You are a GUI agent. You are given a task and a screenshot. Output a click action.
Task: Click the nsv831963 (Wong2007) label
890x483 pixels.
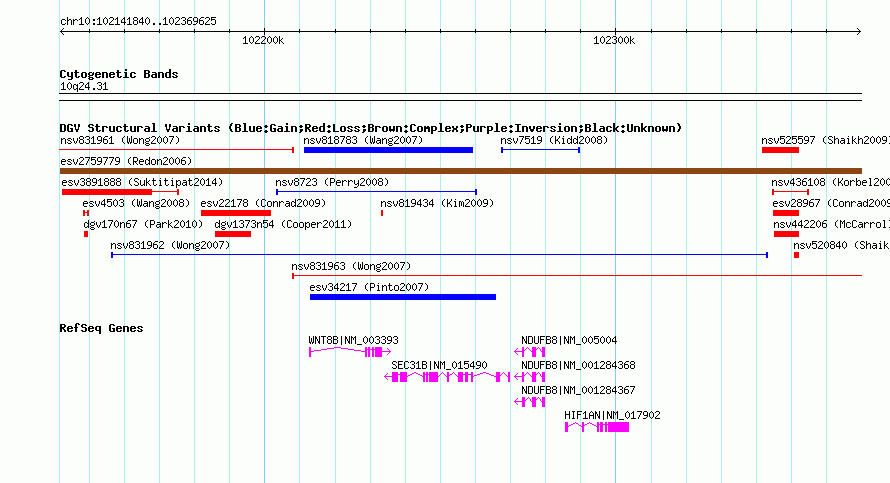click(351, 266)
